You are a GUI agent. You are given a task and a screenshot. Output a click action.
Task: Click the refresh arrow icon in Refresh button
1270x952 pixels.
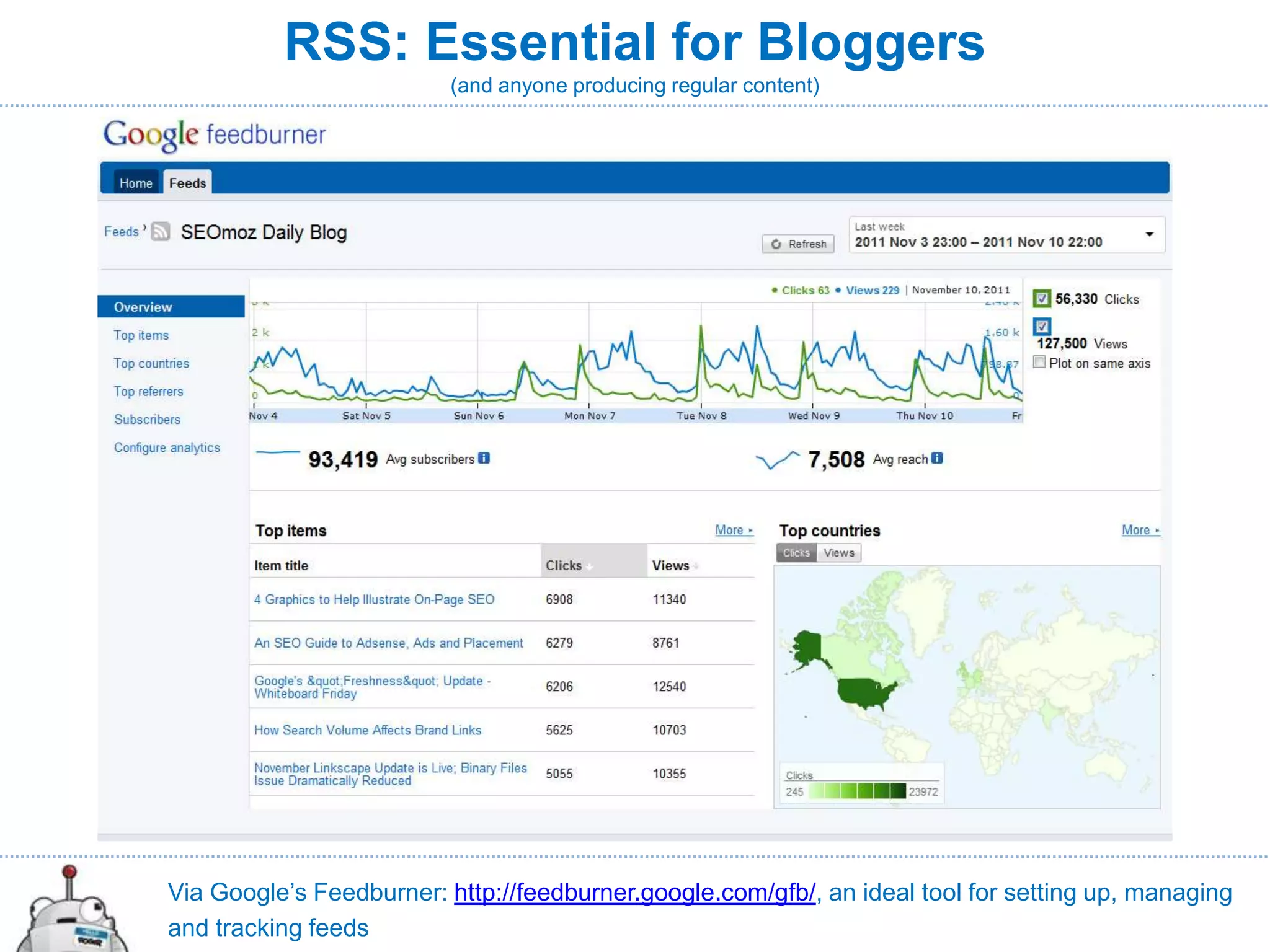tap(776, 244)
